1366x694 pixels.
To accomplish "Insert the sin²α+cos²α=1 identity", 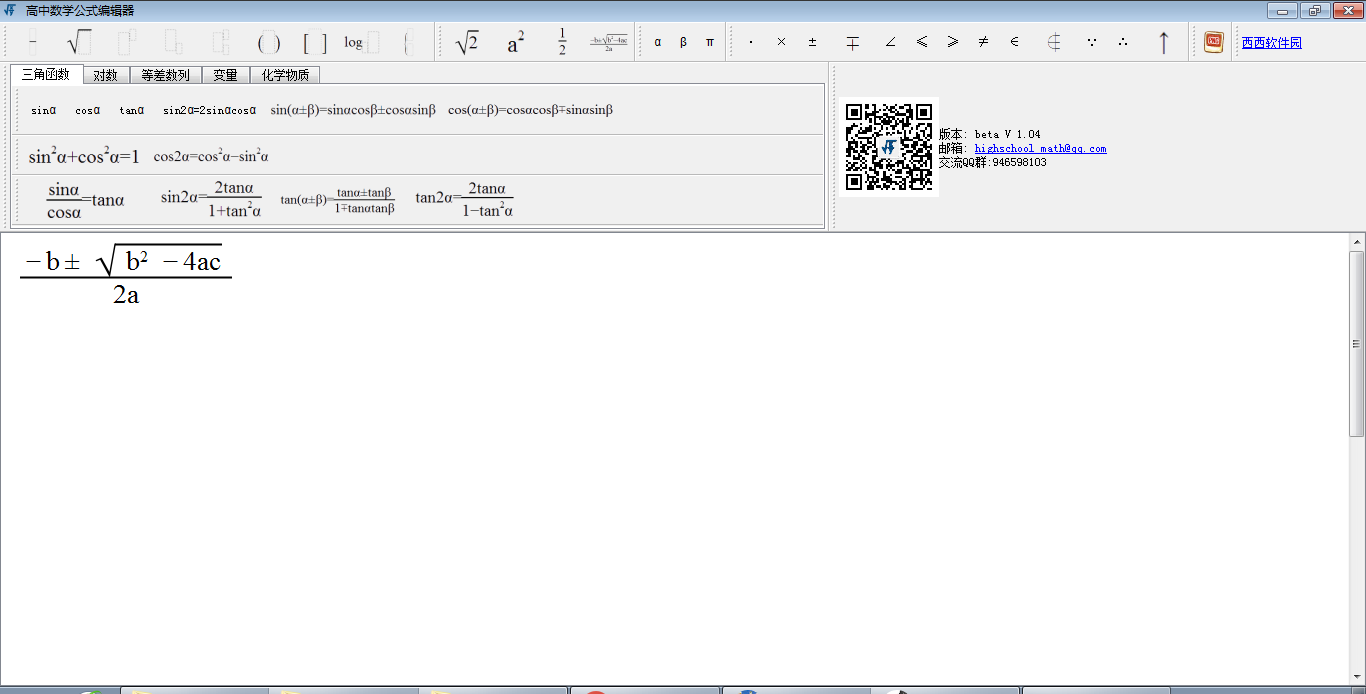I will (84, 156).
